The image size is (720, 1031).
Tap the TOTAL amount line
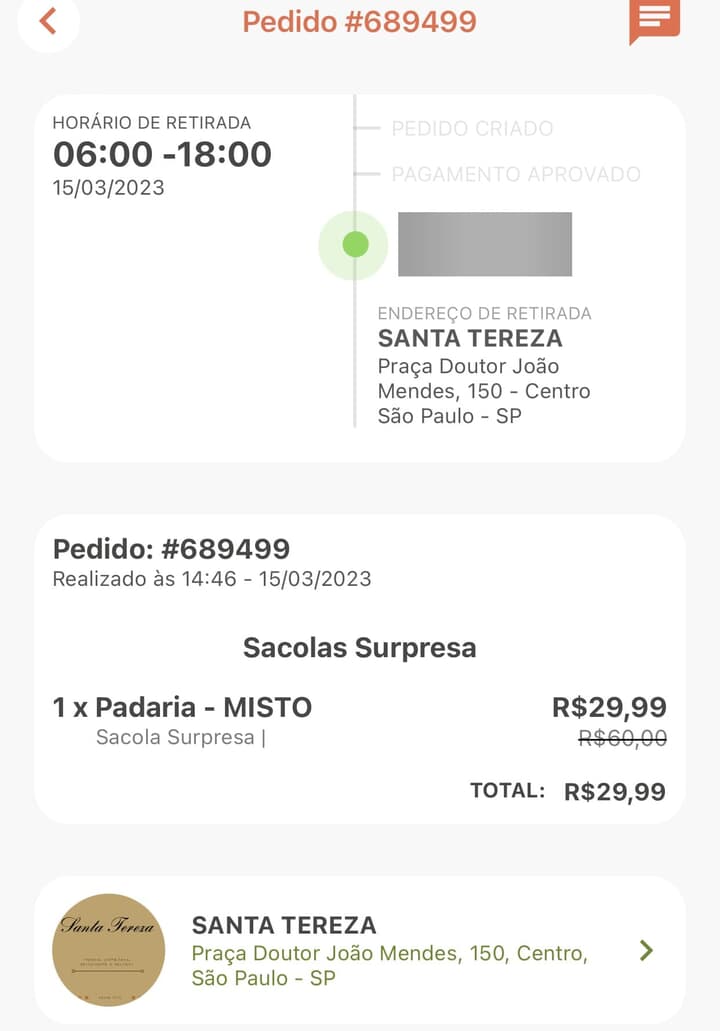(567, 792)
